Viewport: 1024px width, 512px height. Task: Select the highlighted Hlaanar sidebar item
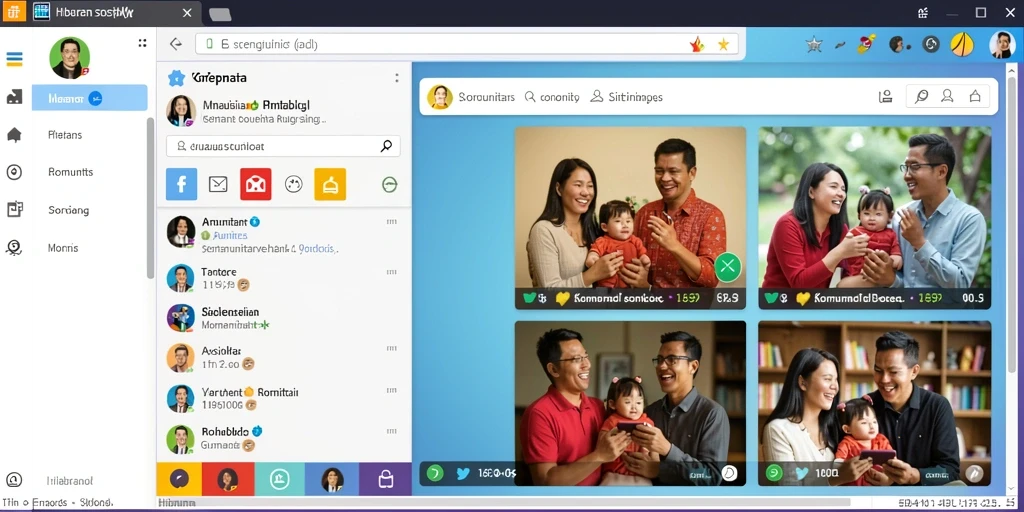(89, 98)
